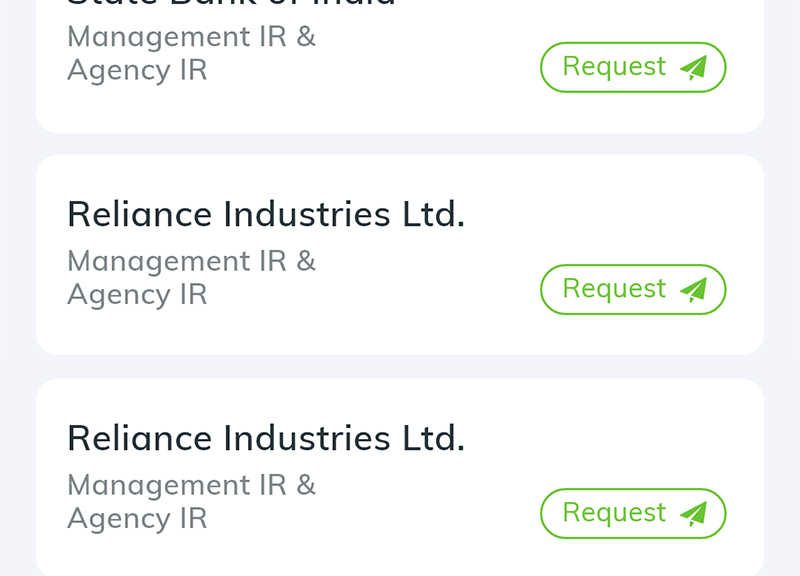Click the Request text in the middle Reliance card

614,289
